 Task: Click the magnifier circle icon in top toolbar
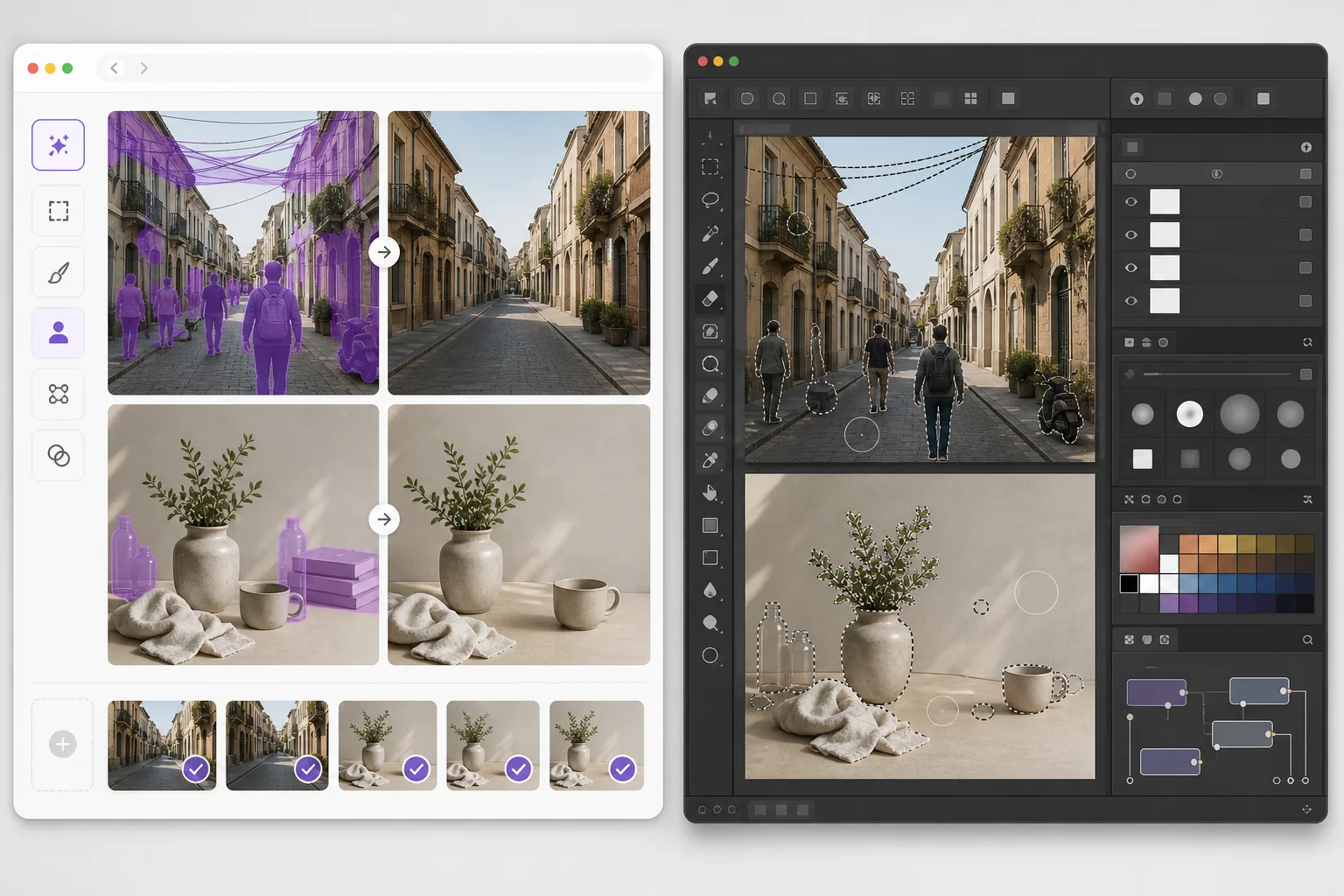click(x=779, y=99)
